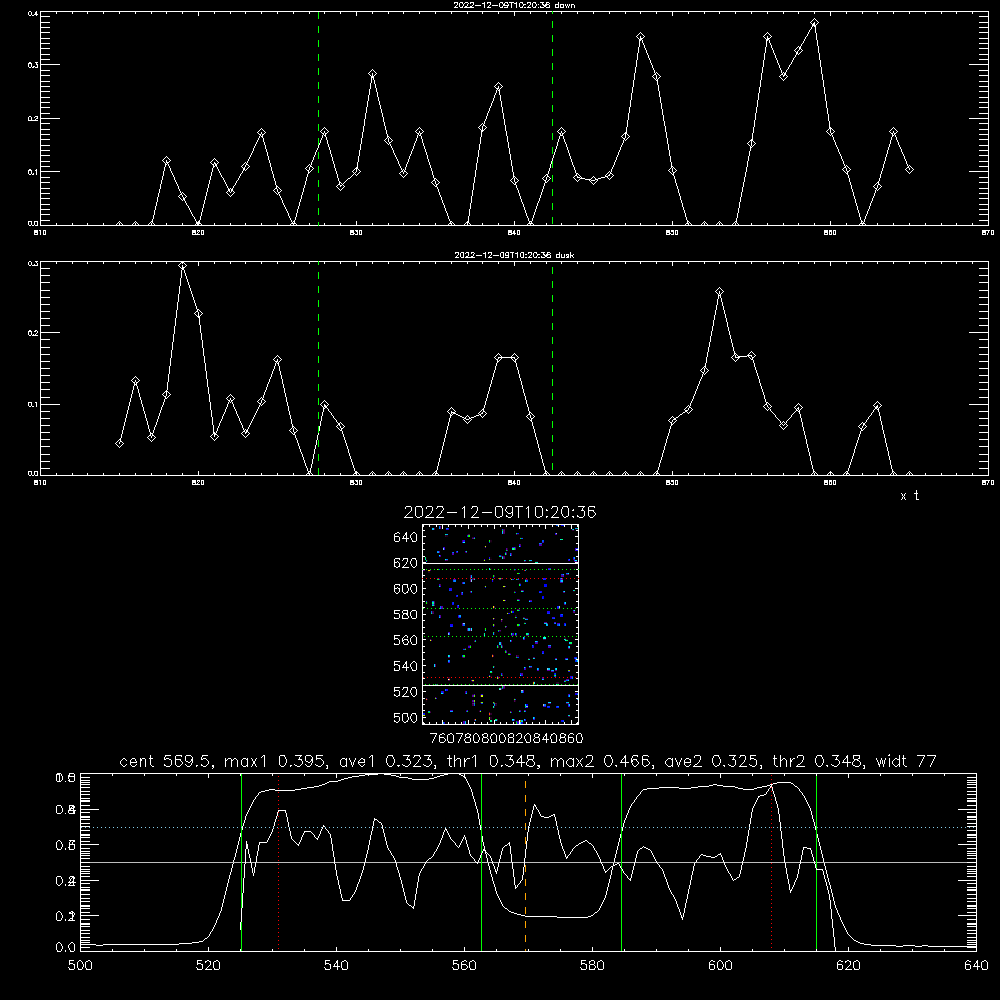Click the solid white horizontal line in the bottom plot
The image size is (1000, 1000).
coord(528,862)
